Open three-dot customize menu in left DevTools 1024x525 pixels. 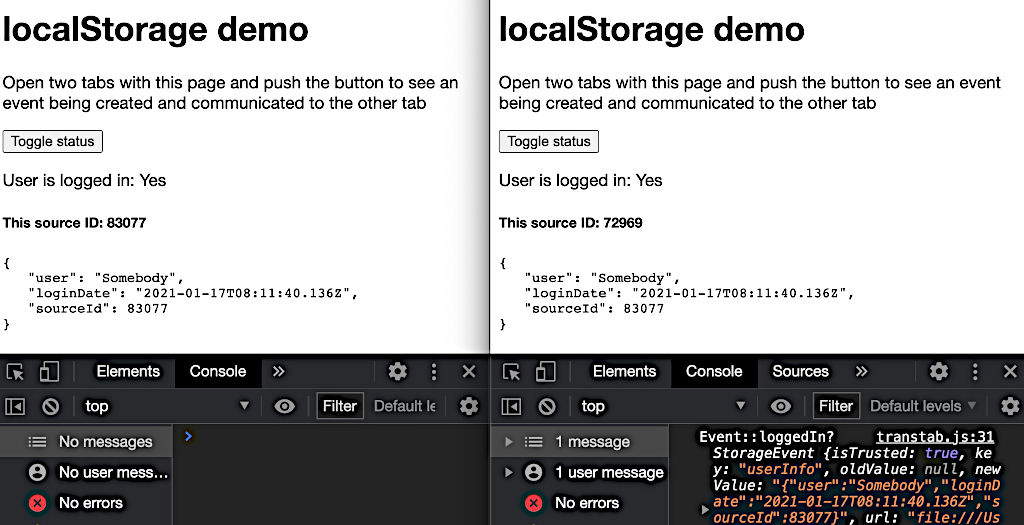pos(434,372)
